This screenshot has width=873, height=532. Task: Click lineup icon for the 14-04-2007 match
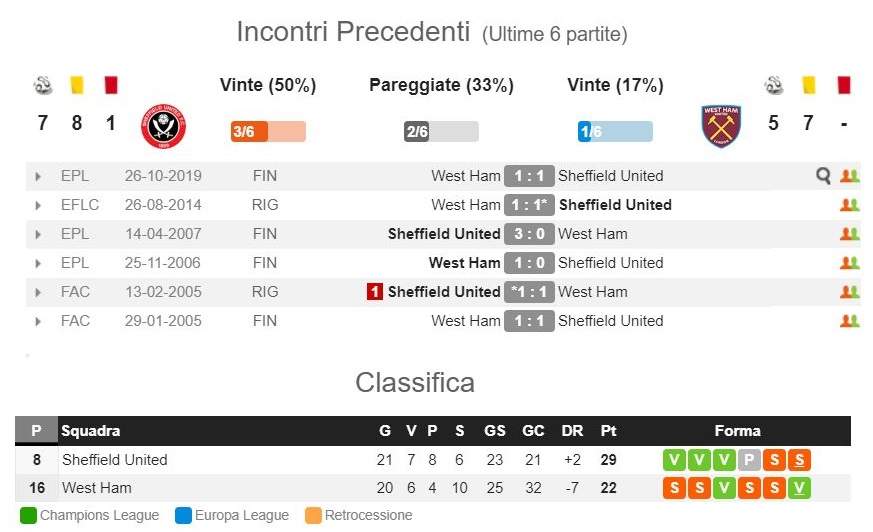point(850,234)
